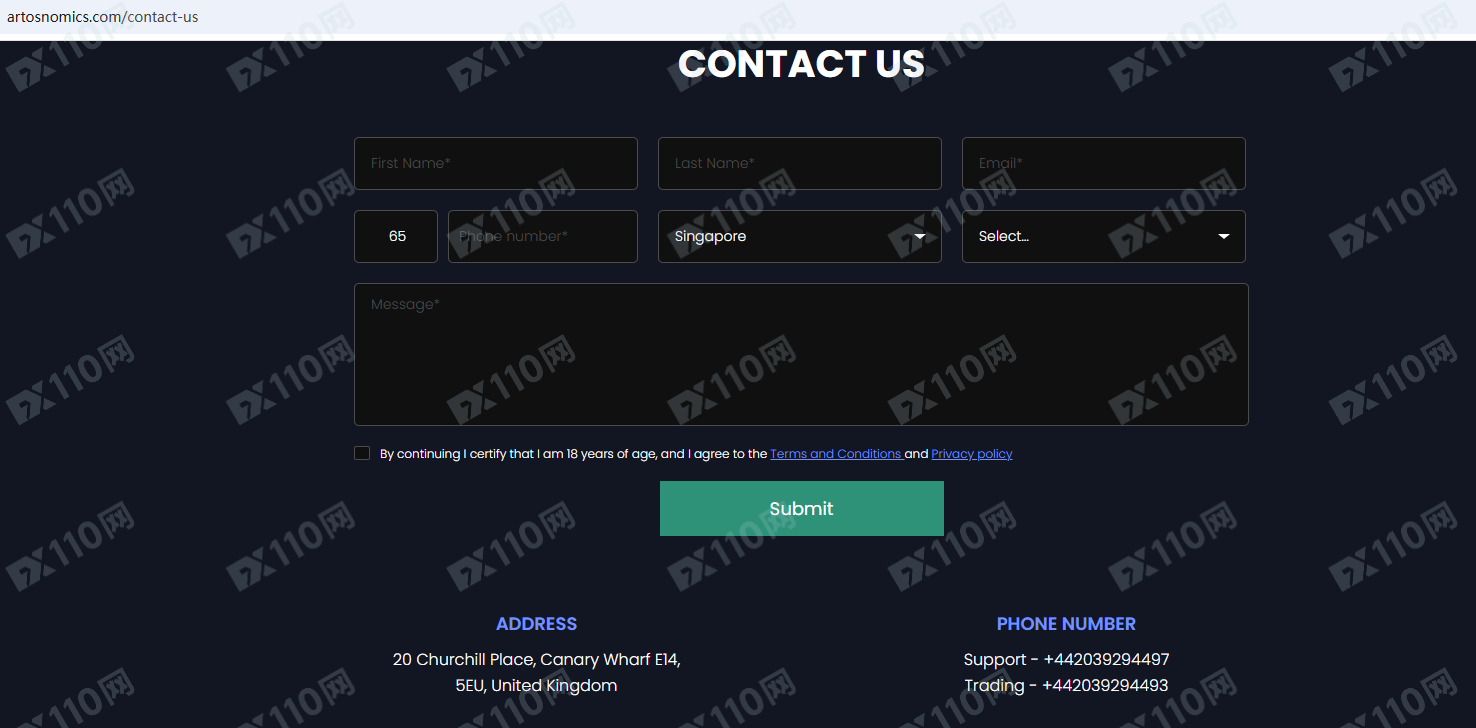
Task: Open the Privacy policy link
Action: (972, 454)
